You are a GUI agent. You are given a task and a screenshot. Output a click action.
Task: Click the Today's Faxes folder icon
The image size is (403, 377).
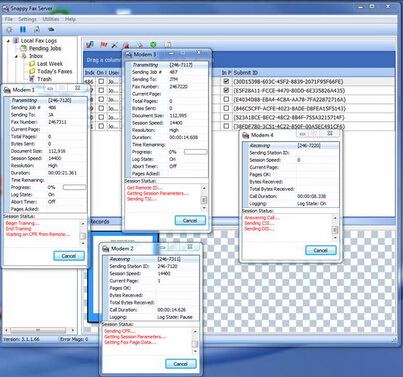(32, 71)
